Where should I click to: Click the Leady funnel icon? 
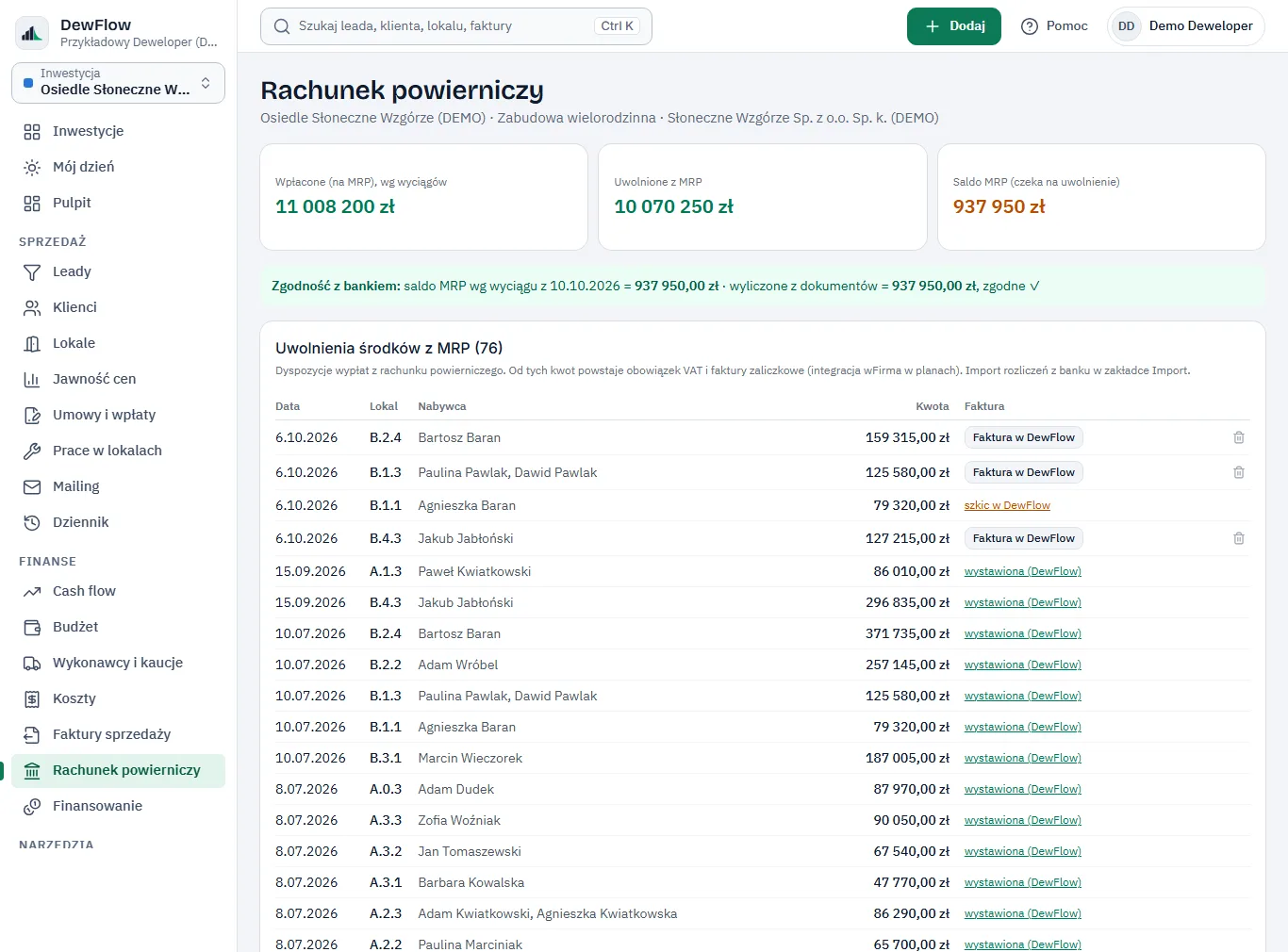(32, 272)
